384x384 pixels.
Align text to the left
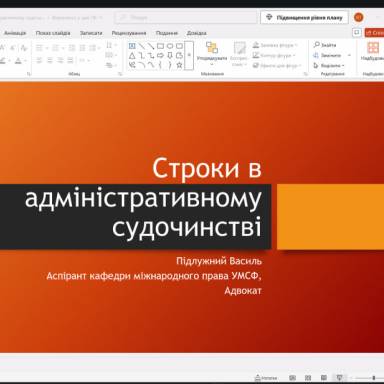[x=39, y=60]
